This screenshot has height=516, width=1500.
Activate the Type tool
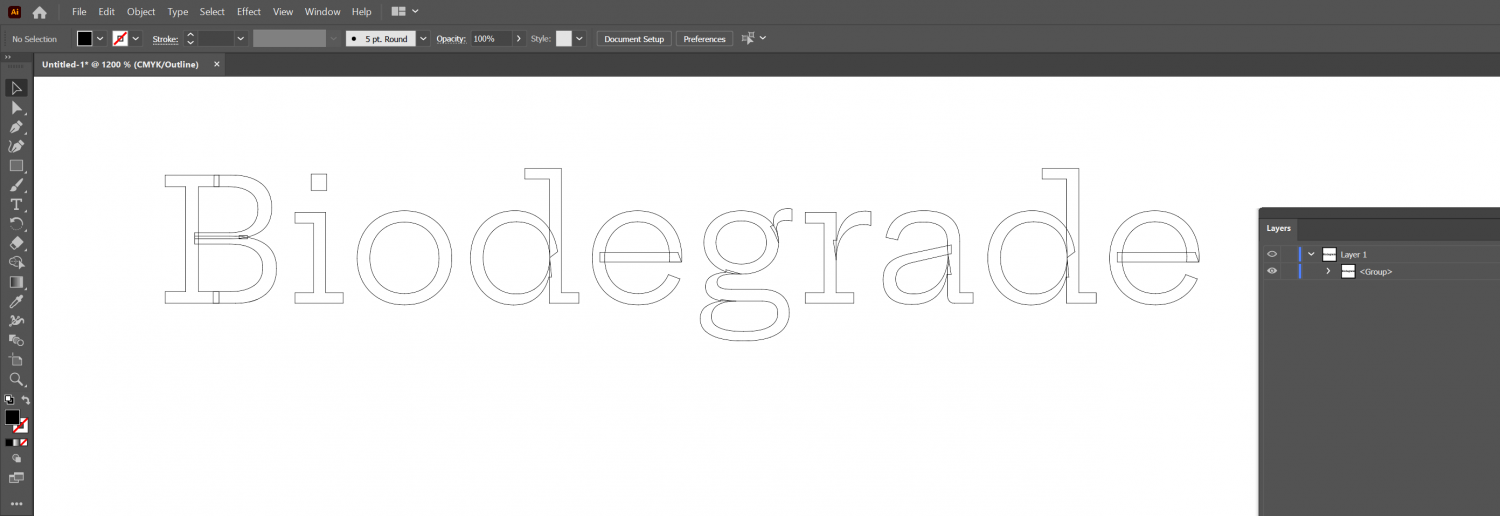coord(16,205)
